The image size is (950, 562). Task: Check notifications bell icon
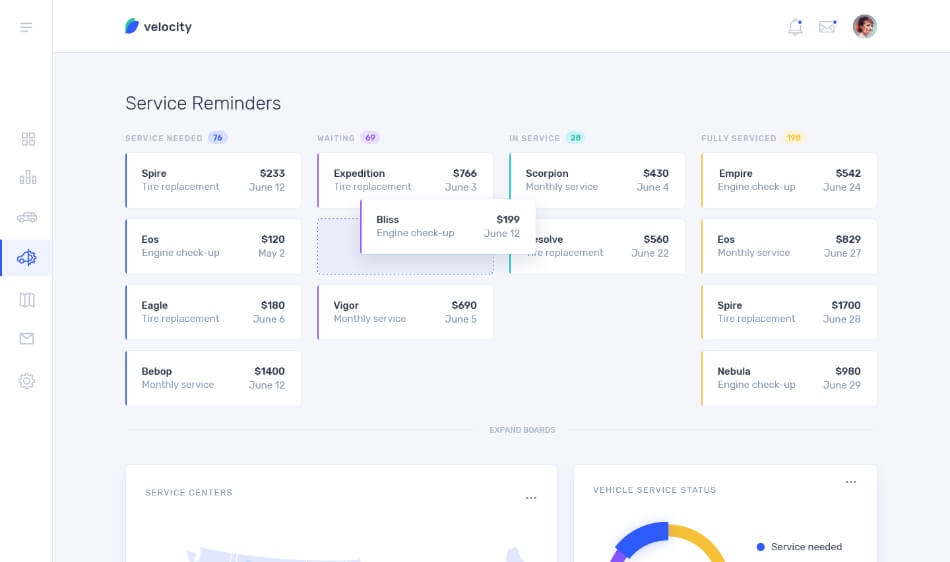pos(795,27)
